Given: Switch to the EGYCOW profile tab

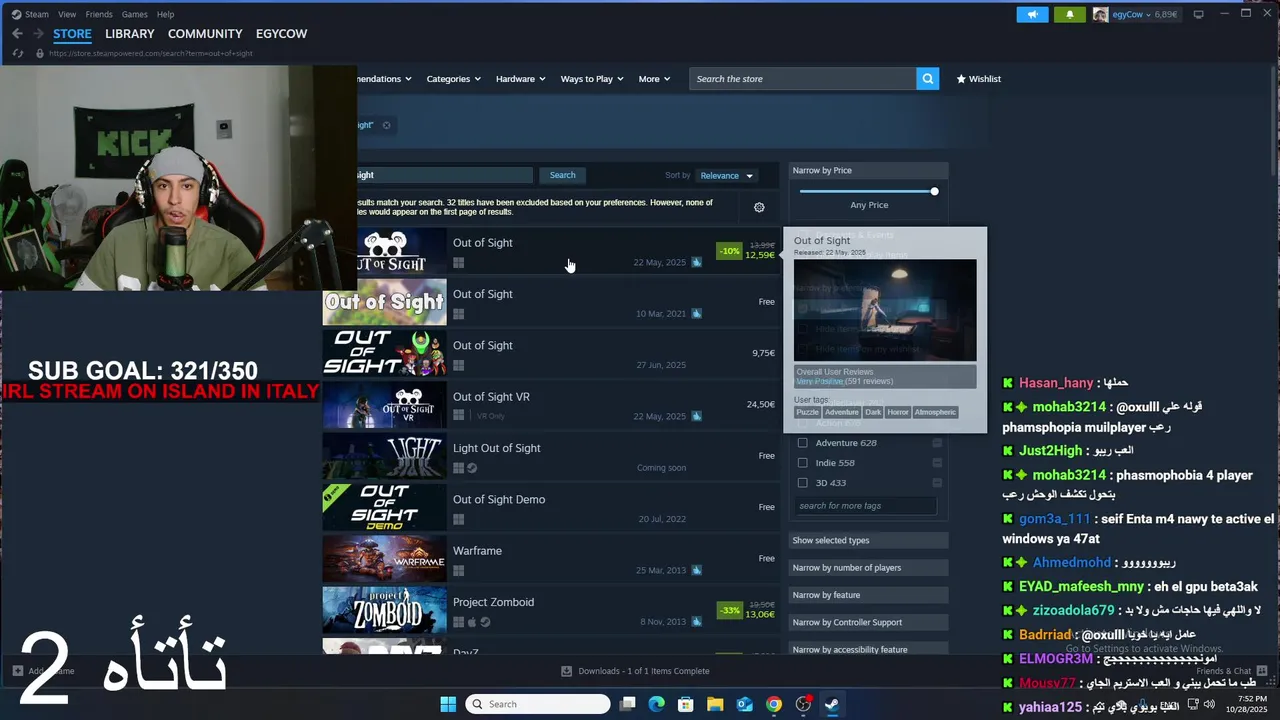Looking at the screenshot, I should (x=282, y=34).
